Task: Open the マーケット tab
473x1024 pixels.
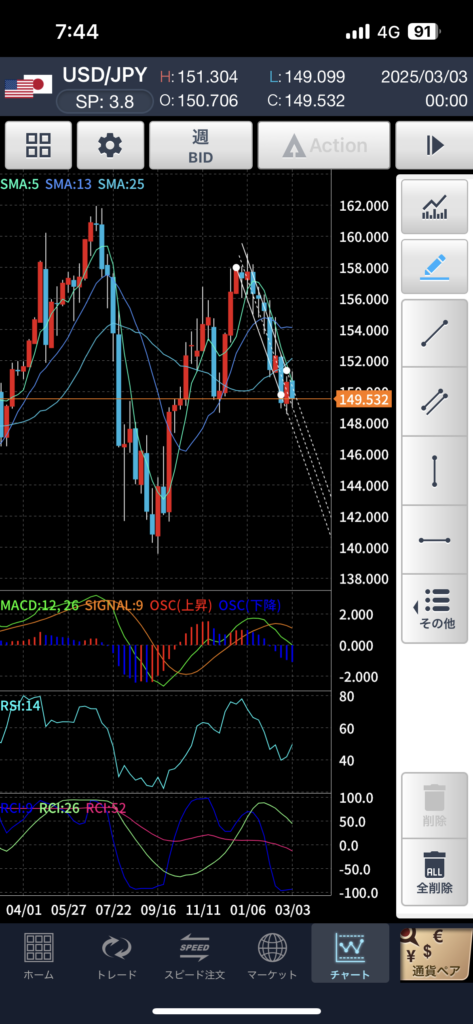Action: [x=272, y=955]
